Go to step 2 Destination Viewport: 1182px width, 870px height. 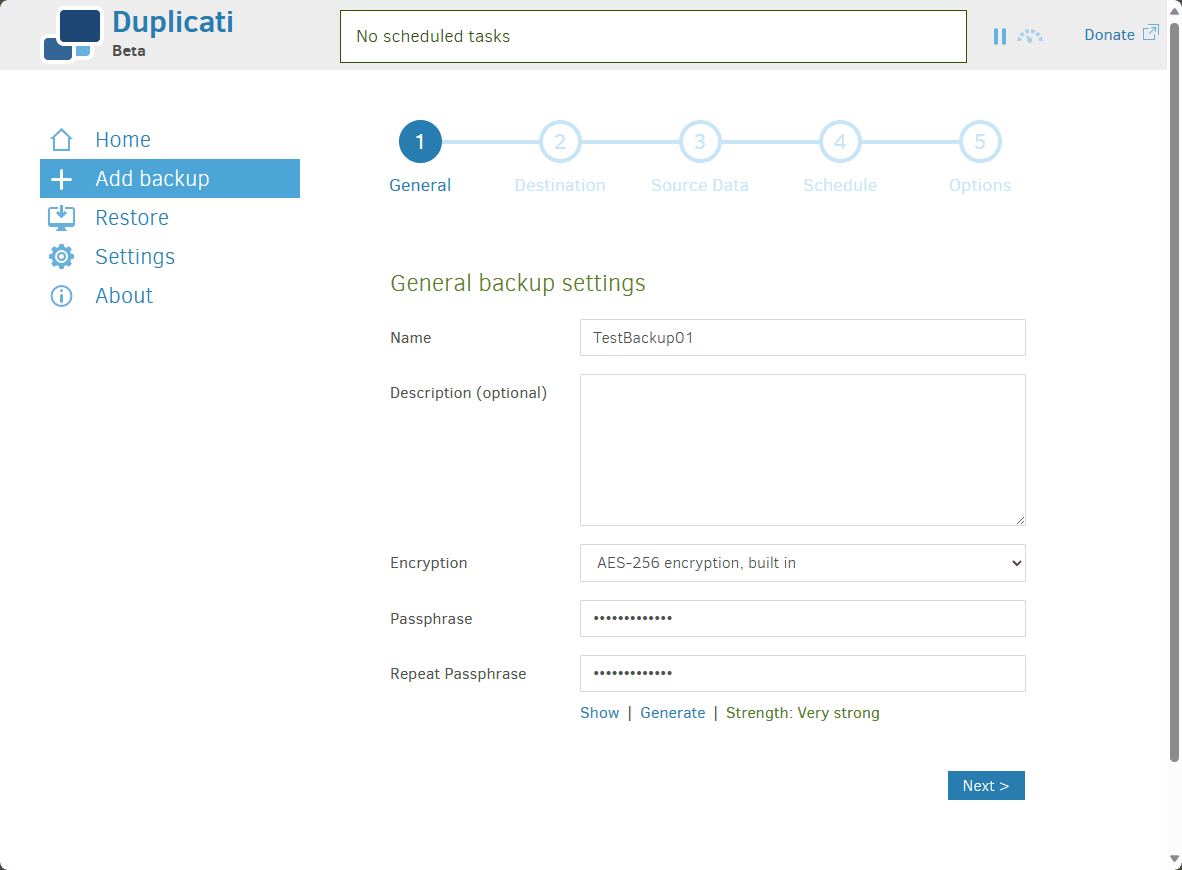point(559,142)
